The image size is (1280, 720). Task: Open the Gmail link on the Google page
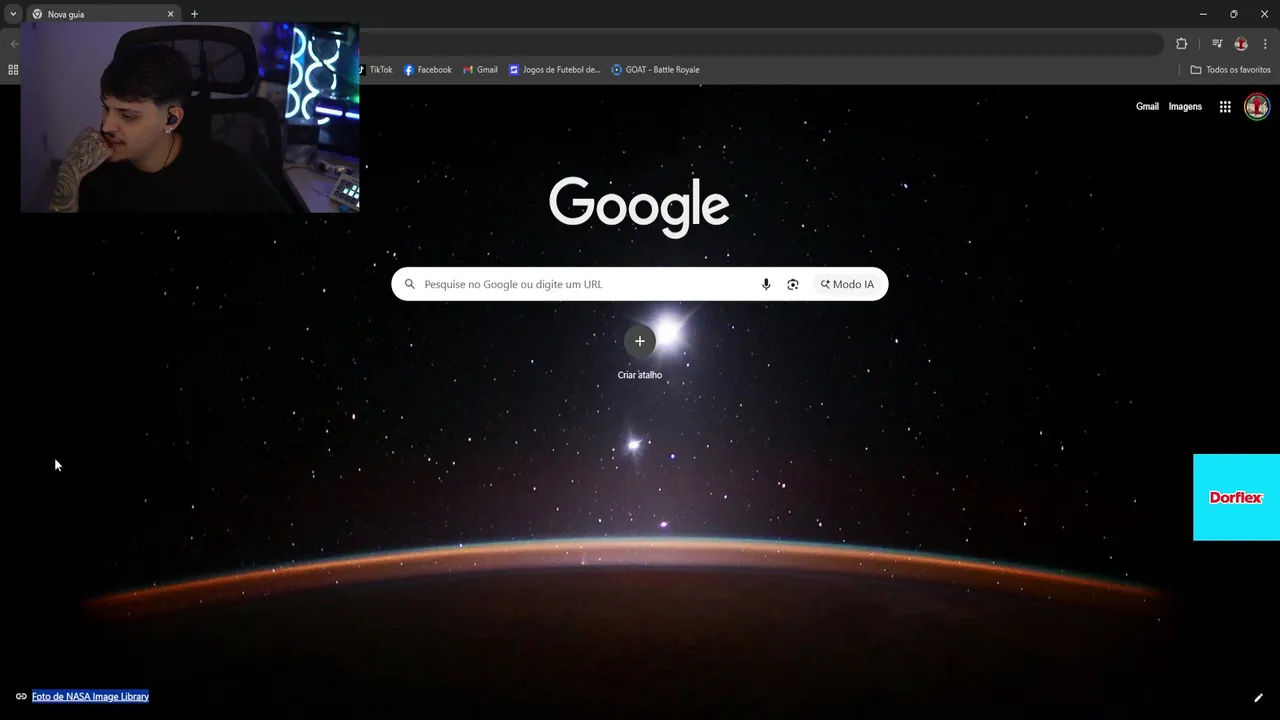(1147, 107)
